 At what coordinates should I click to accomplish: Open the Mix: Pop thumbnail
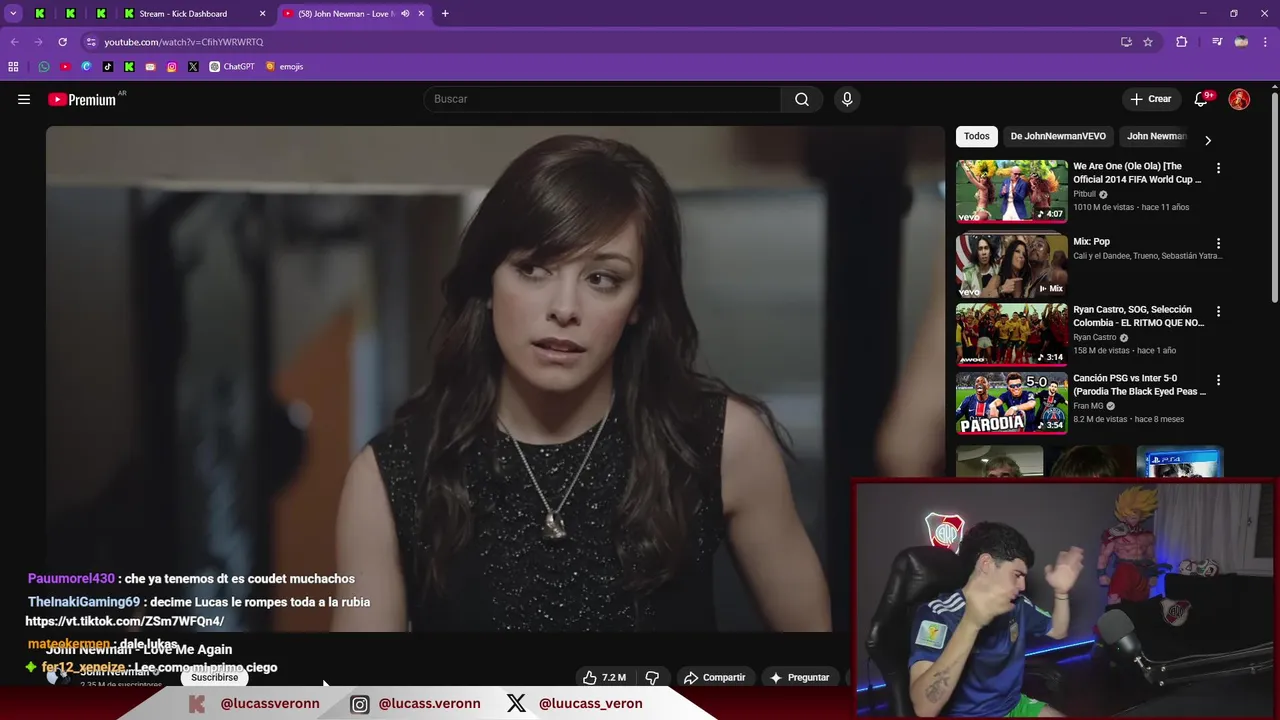1012,266
